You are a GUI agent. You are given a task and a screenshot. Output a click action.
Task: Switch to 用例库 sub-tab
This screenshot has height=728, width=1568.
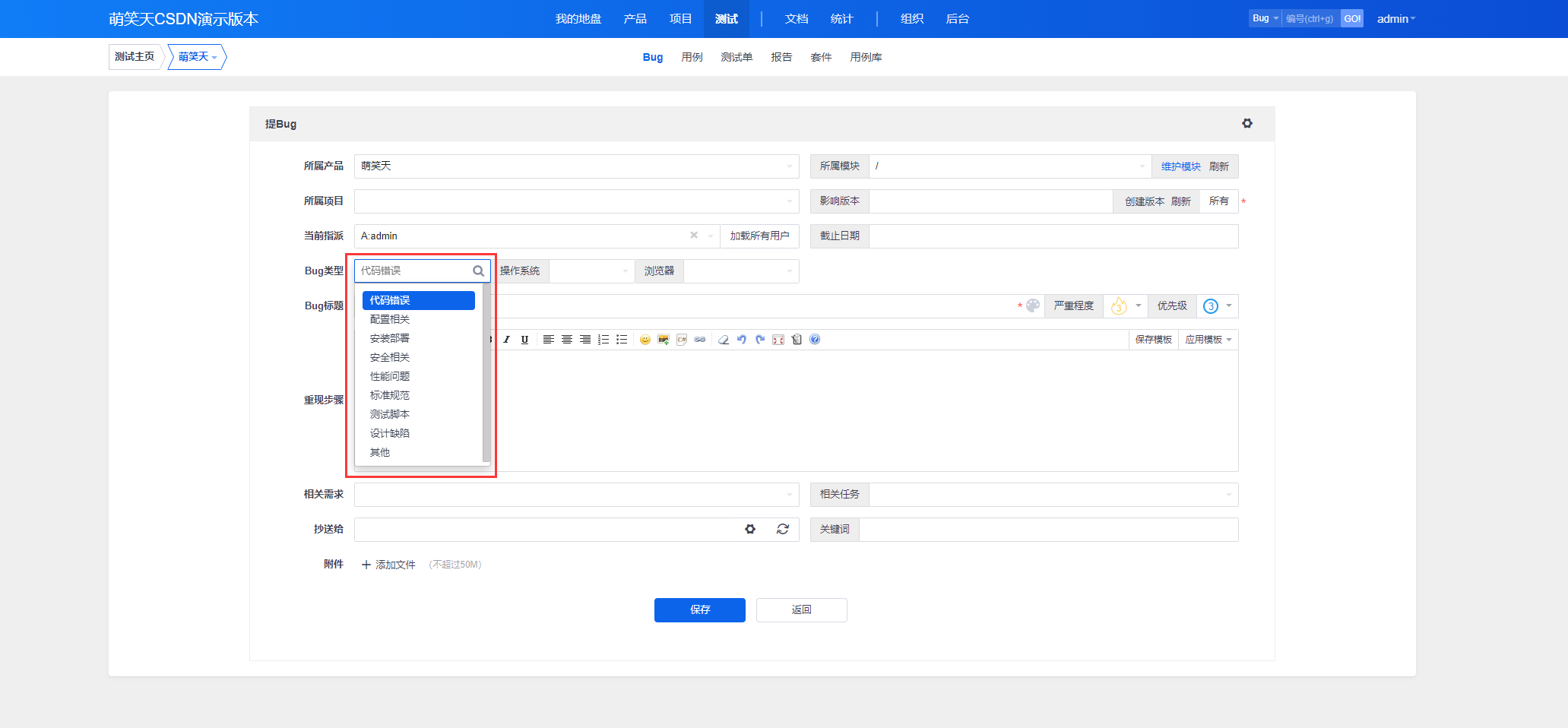click(x=866, y=57)
